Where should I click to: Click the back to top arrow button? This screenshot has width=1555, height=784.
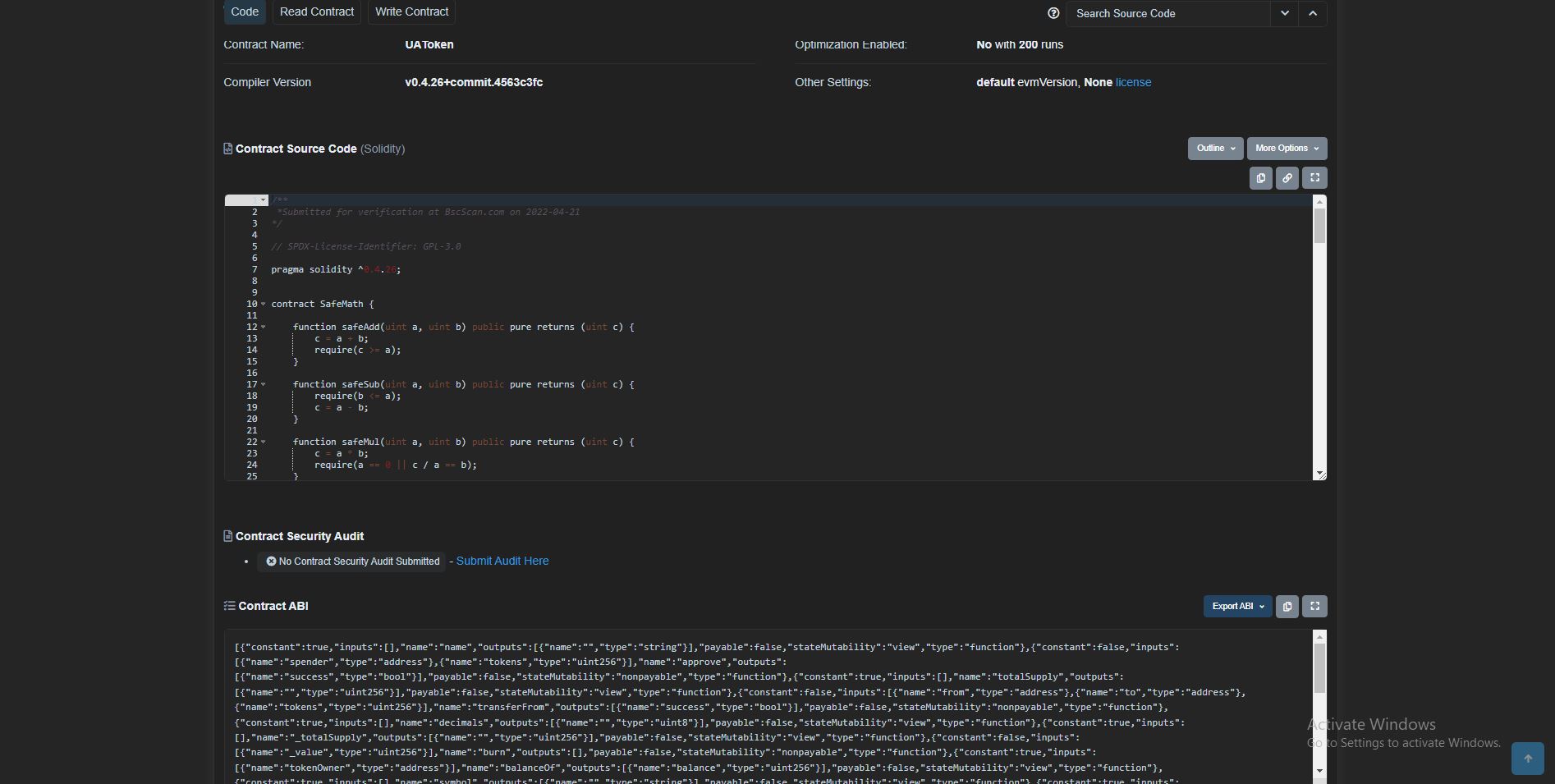tap(1528, 759)
